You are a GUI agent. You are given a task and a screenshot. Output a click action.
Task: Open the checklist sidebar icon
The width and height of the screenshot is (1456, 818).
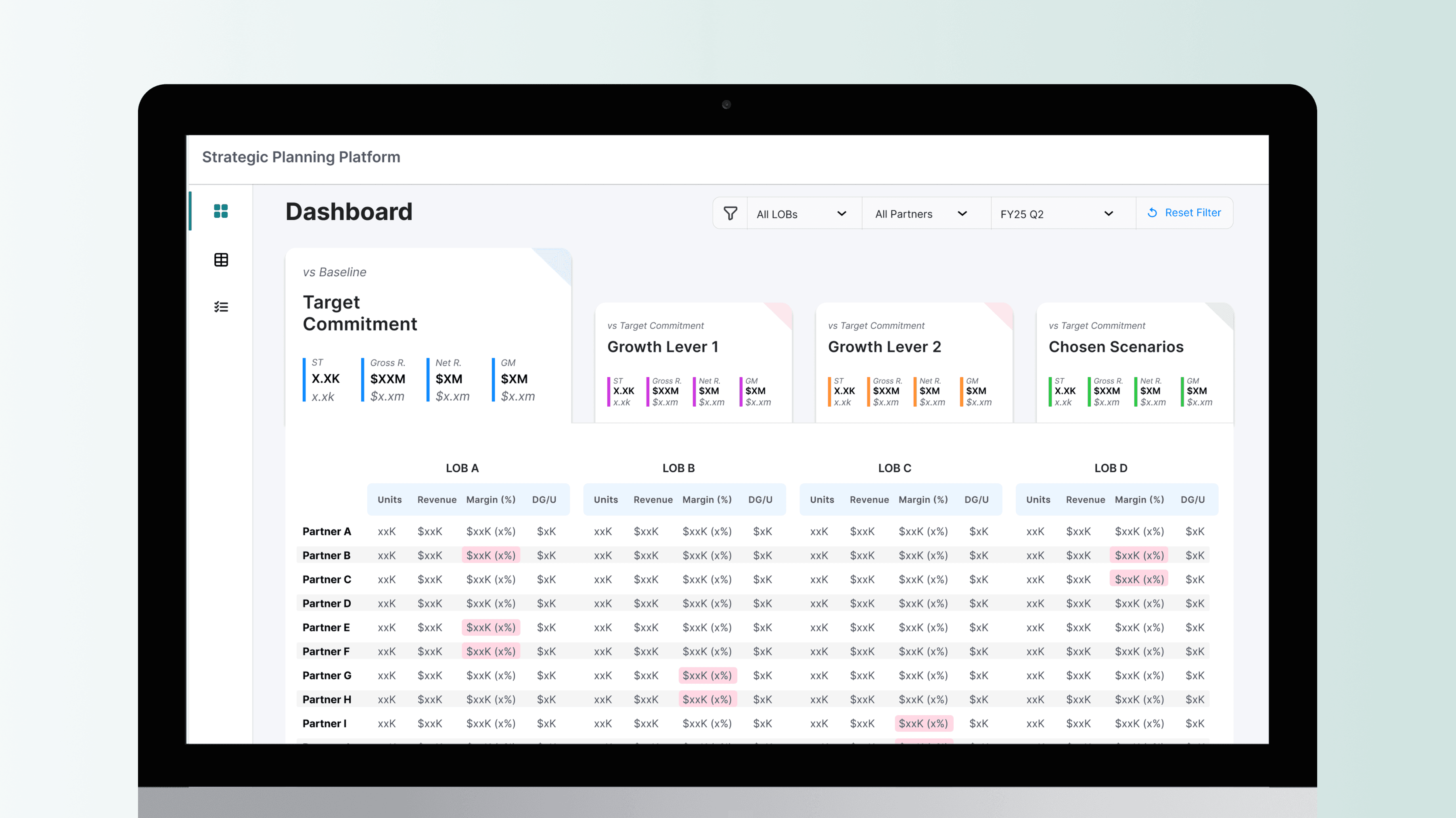pos(221,307)
